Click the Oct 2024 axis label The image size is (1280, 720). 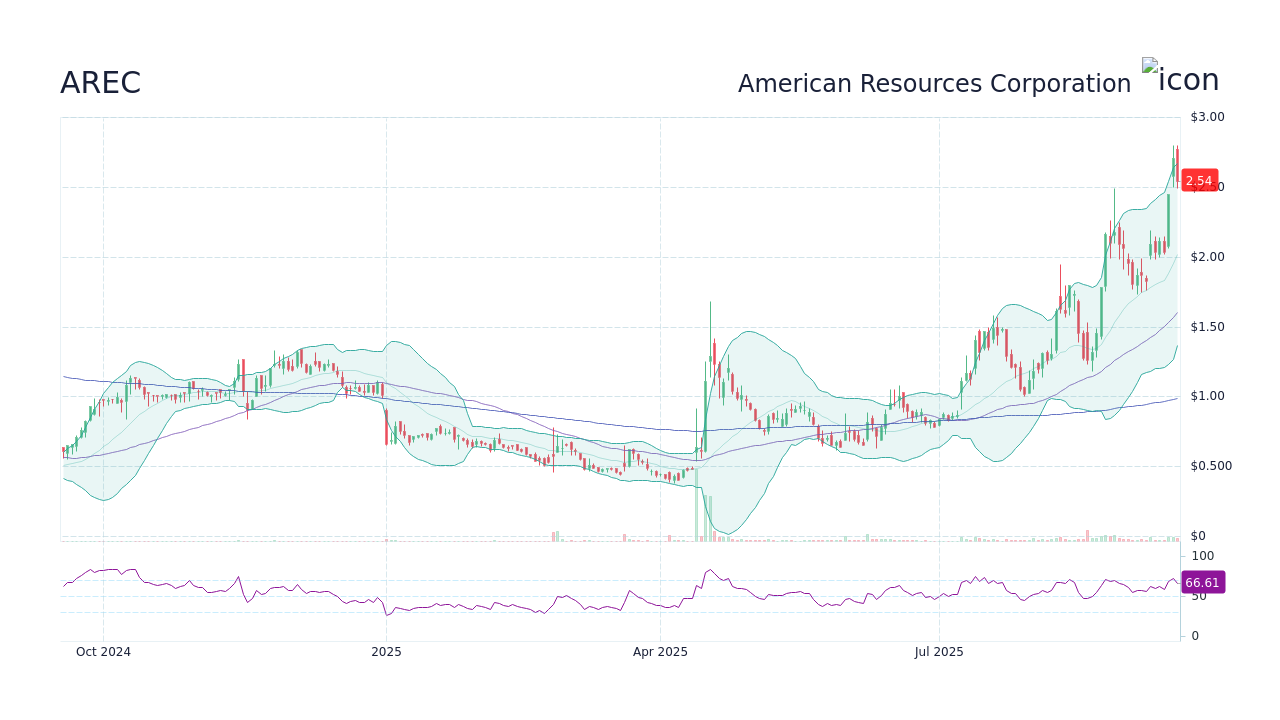[x=103, y=651]
